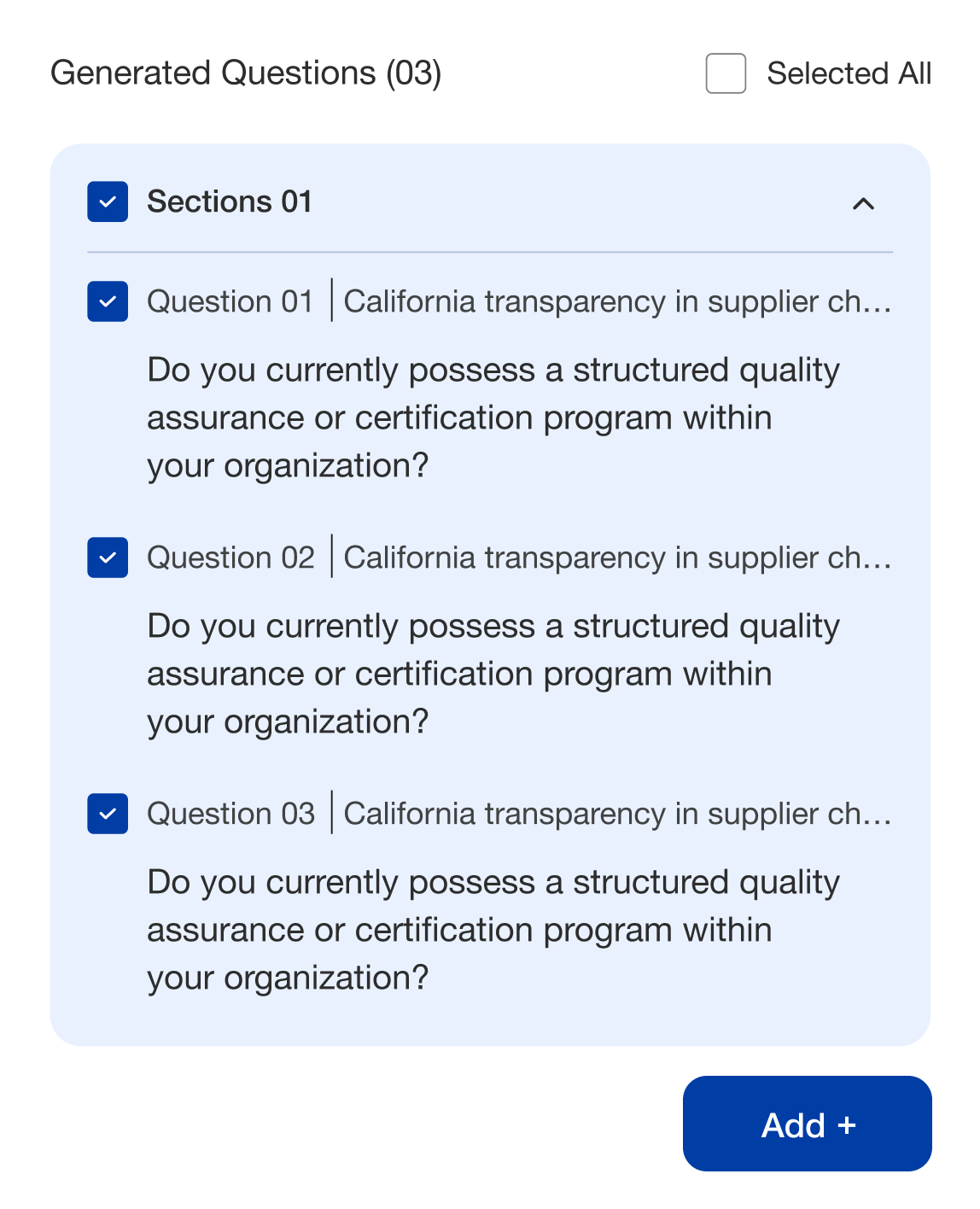The width and height of the screenshot is (980, 1209).
Task: Select the question text under Question 02
Action: [493, 674]
